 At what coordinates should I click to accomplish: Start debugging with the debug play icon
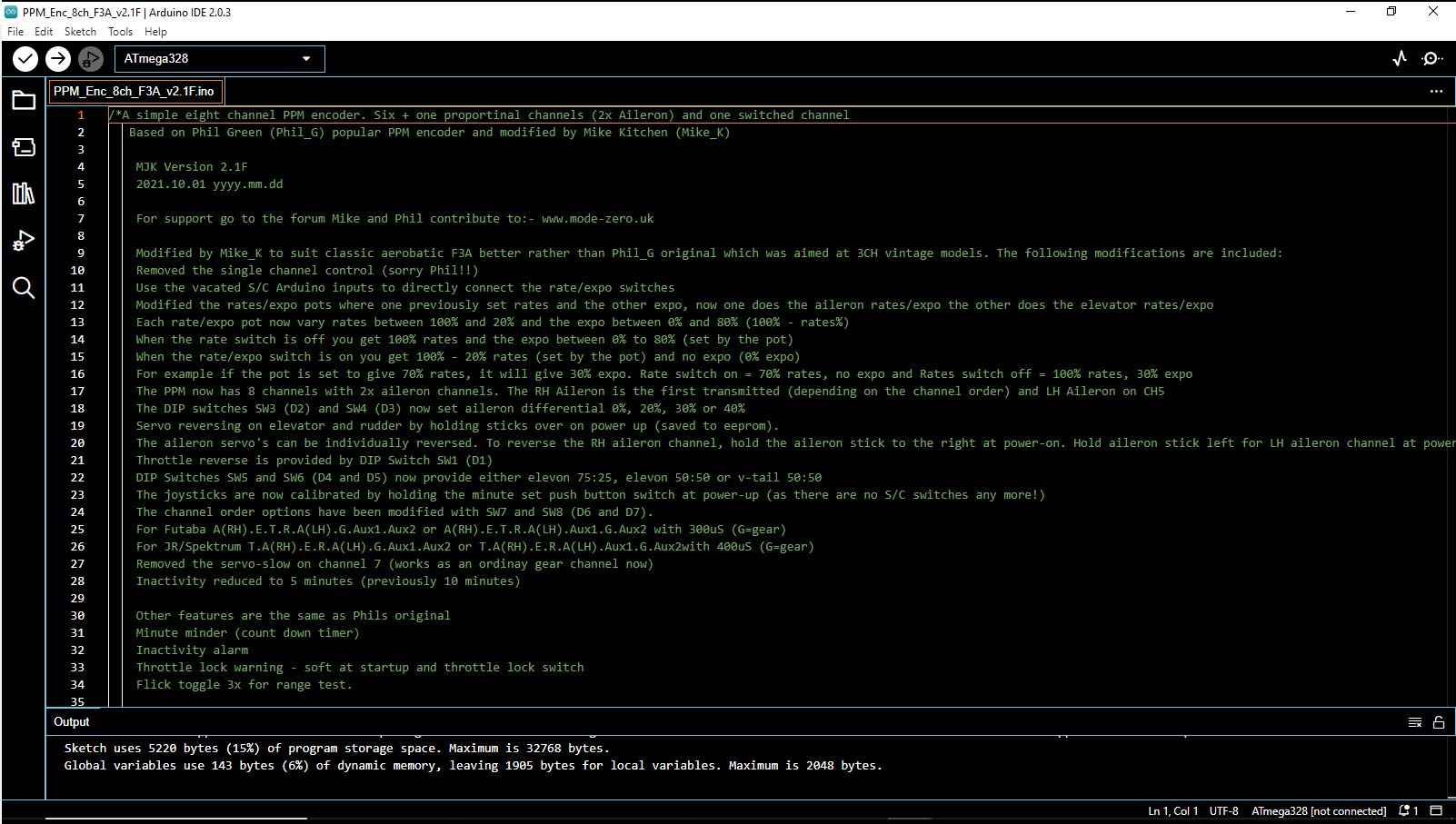(90, 59)
